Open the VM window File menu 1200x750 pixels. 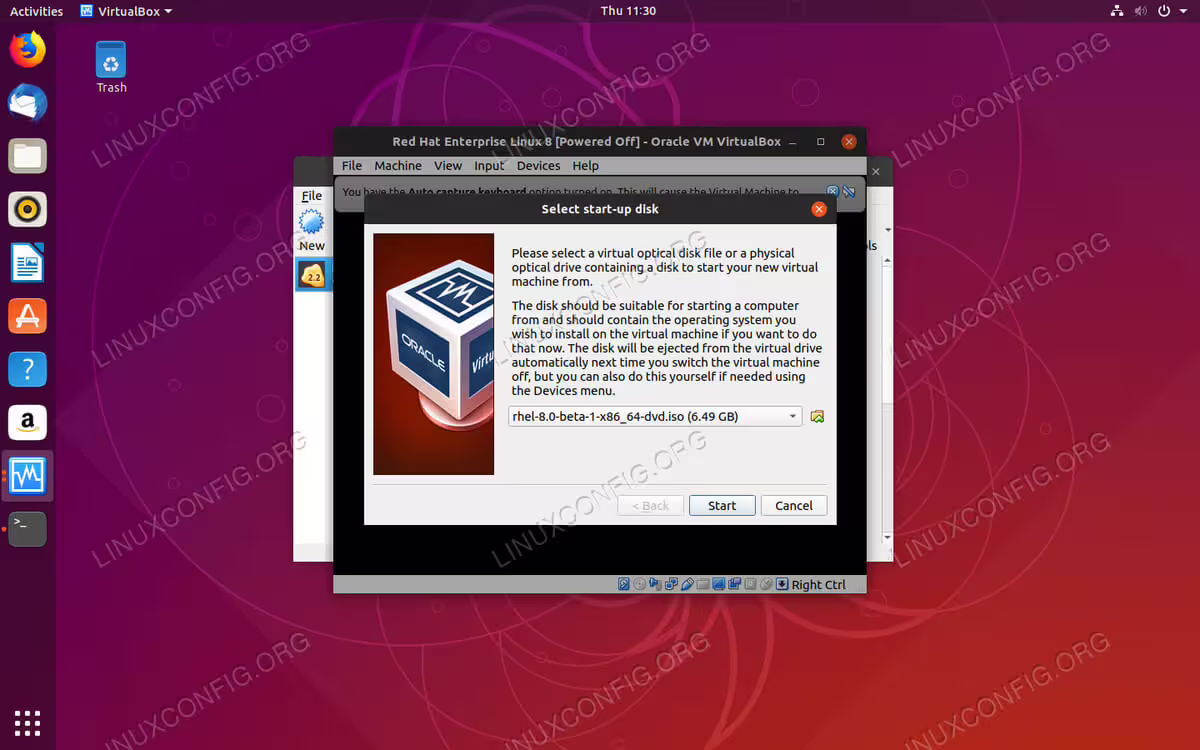352,166
